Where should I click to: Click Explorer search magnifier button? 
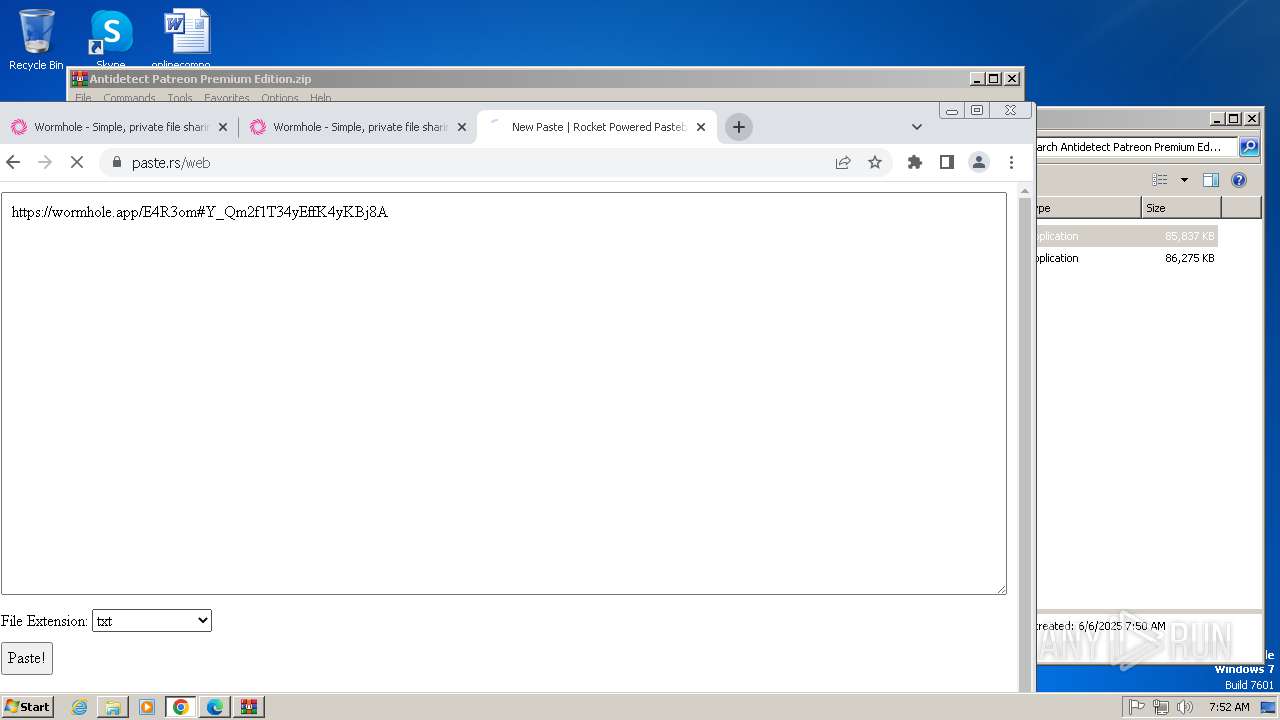point(1249,147)
